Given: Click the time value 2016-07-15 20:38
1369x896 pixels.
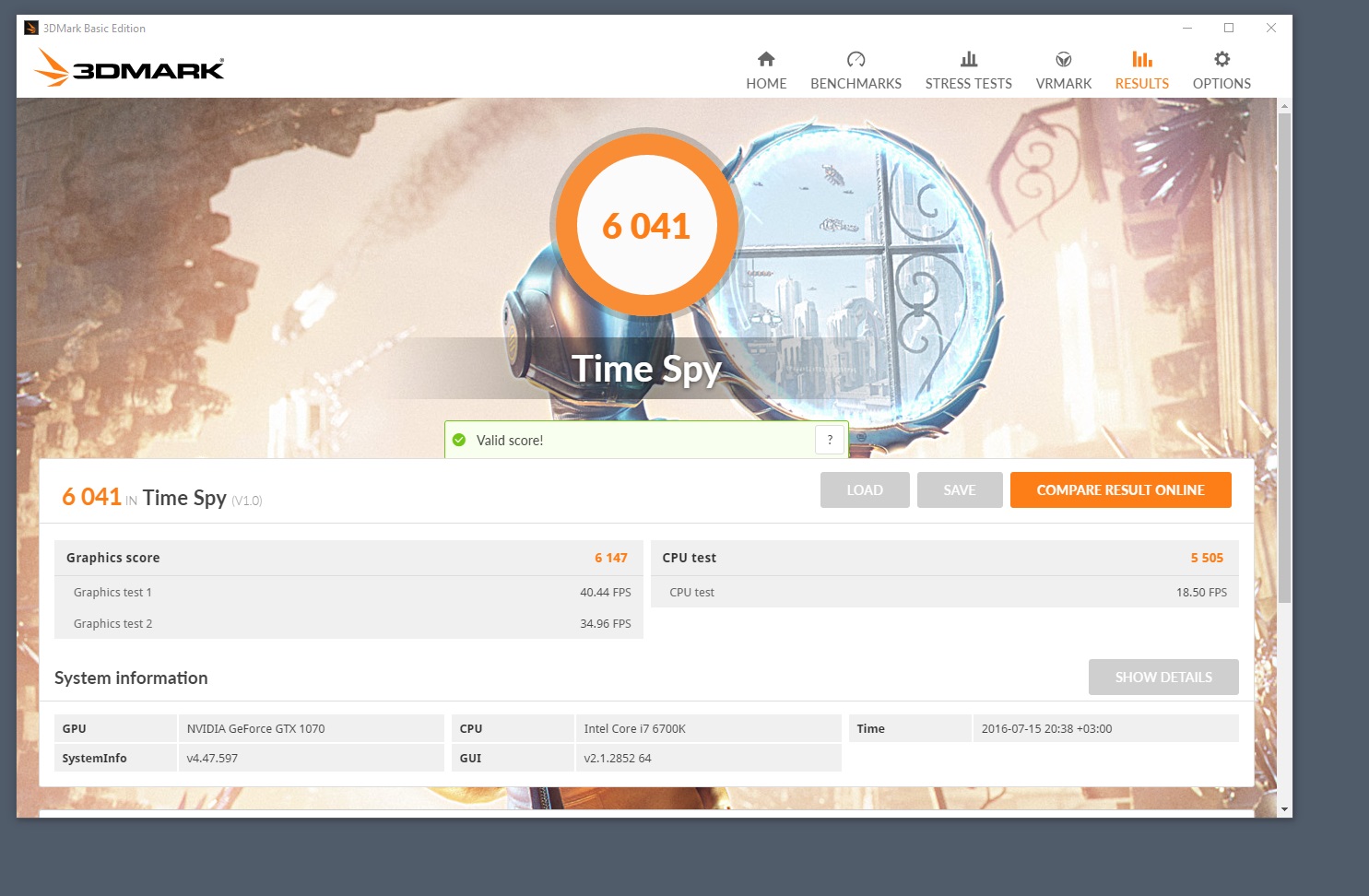Looking at the screenshot, I should click(x=1046, y=728).
